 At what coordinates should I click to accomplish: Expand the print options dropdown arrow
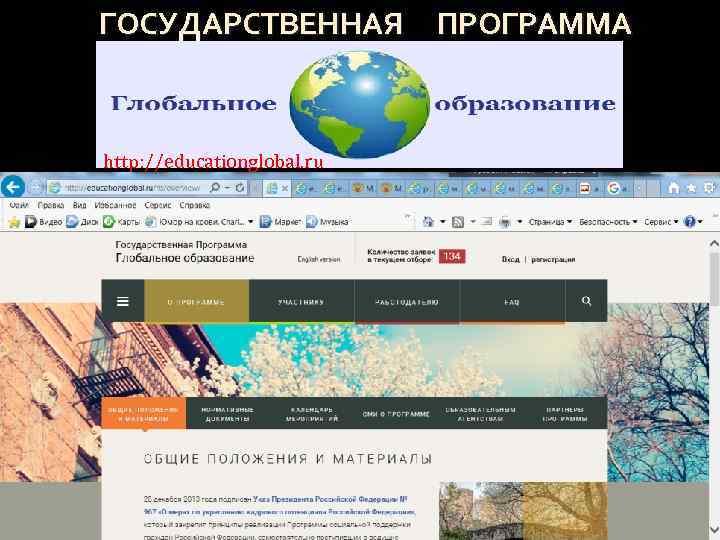pyautogui.click(x=520, y=222)
